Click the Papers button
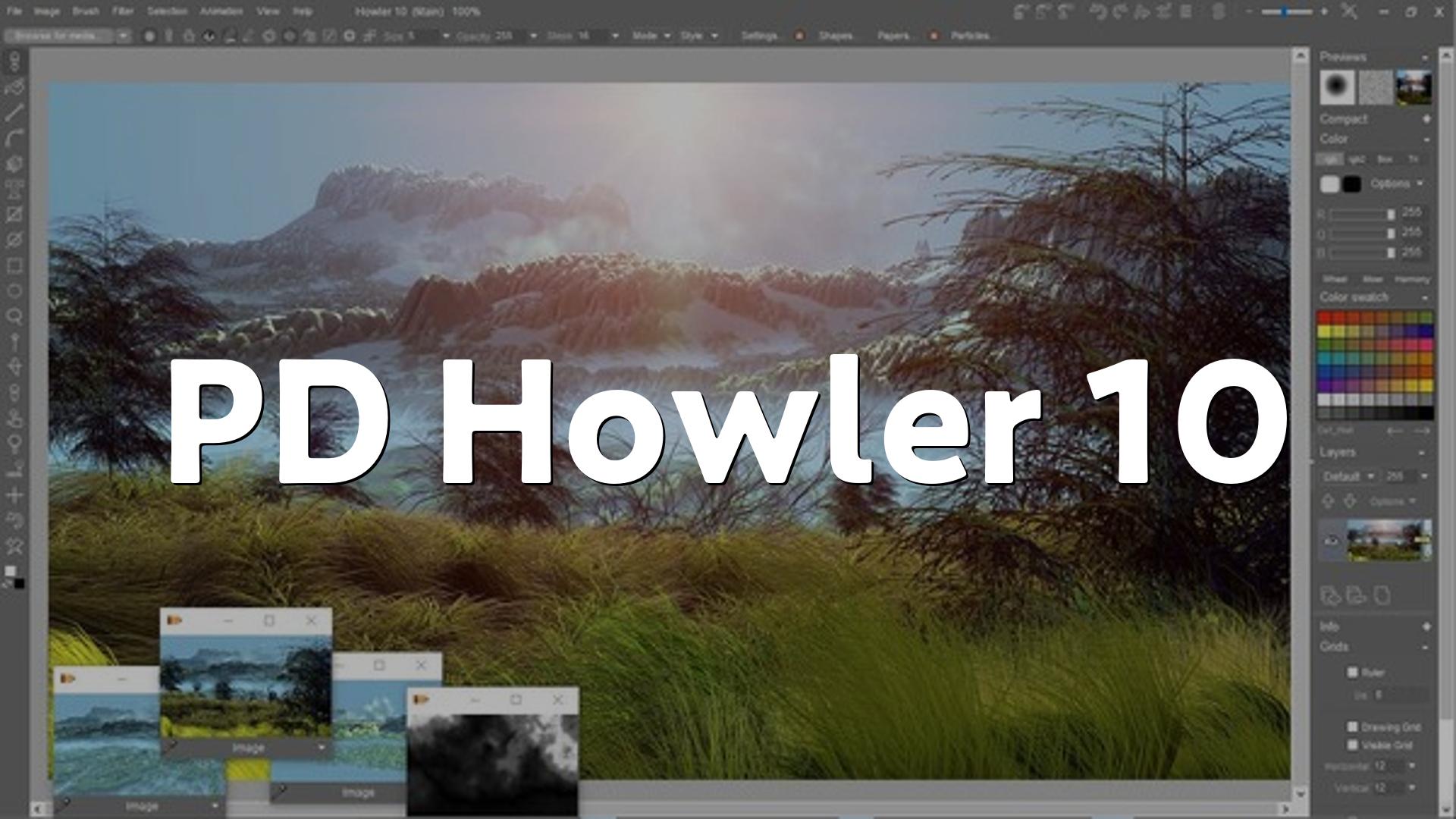This screenshot has height=819, width=1456. (893, 36)
